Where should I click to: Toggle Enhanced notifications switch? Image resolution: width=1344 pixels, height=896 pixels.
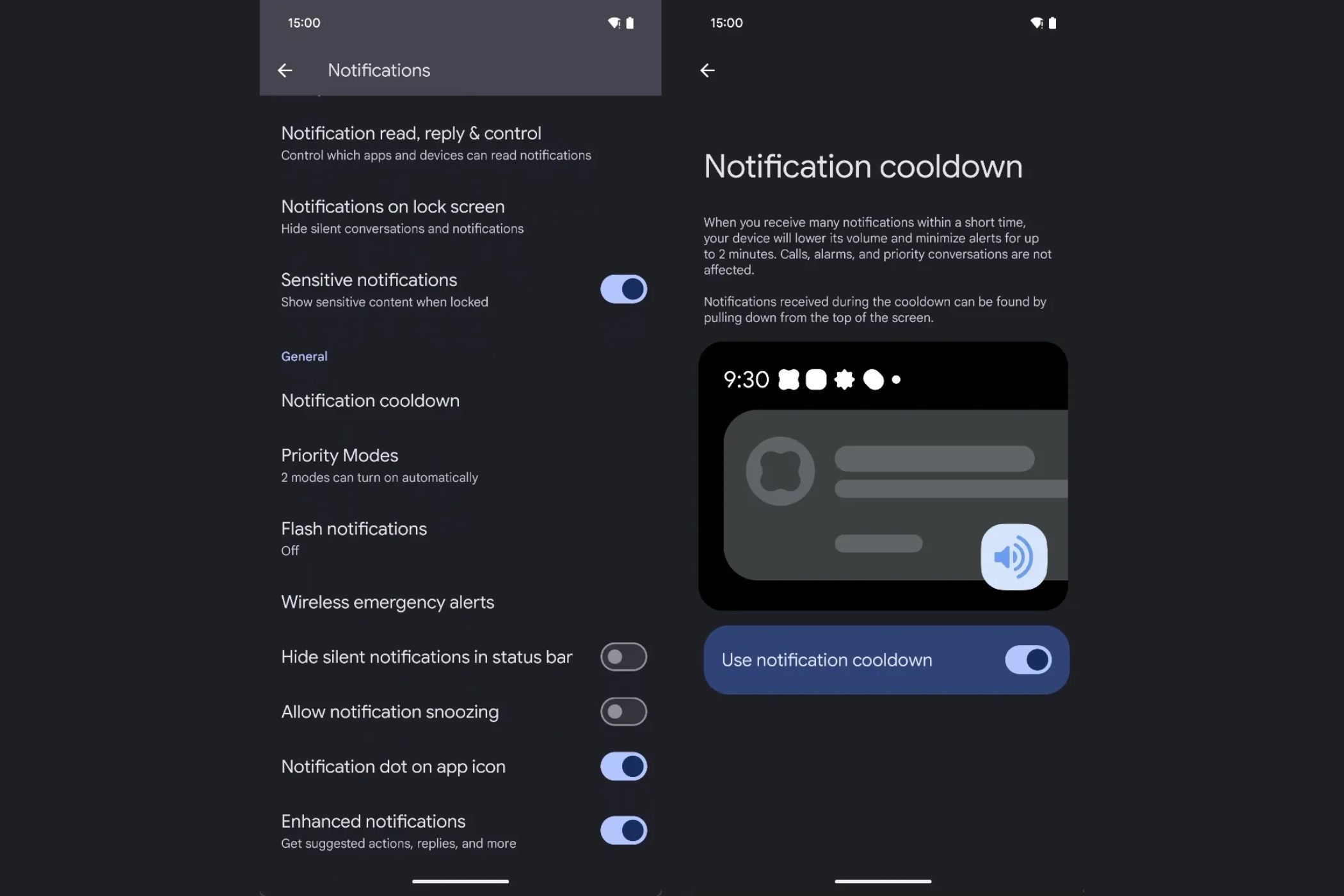pyautogui.click(x=623, y=829)
